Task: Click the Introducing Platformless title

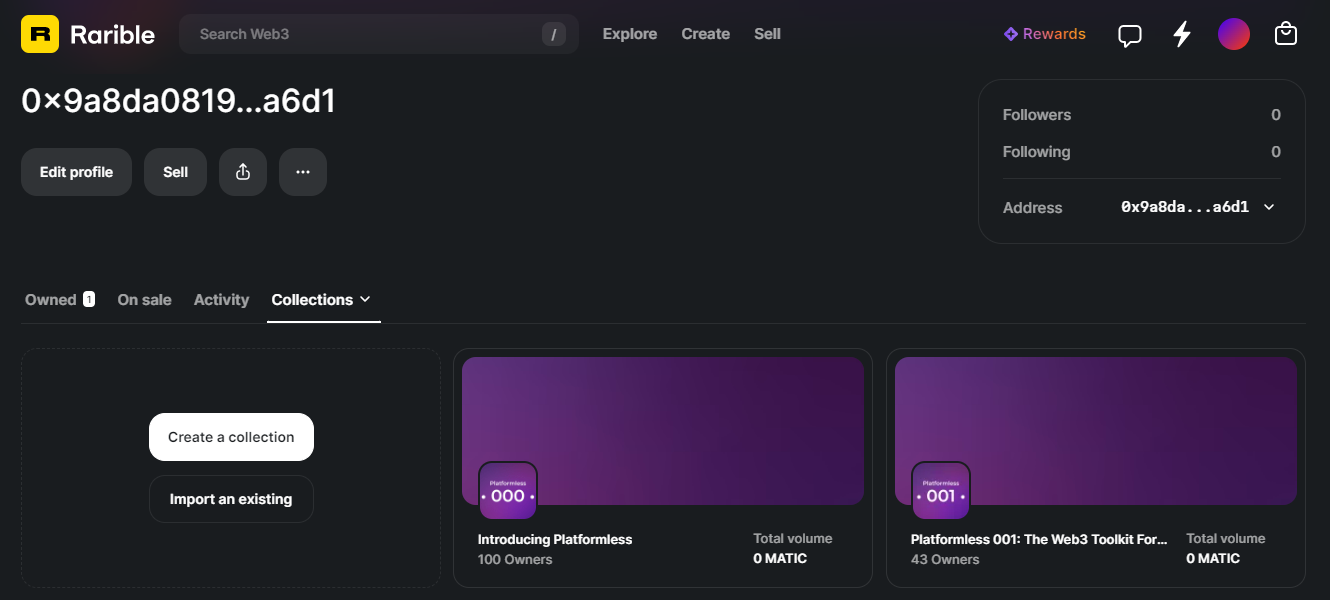Action: click(x=555, y=539)
